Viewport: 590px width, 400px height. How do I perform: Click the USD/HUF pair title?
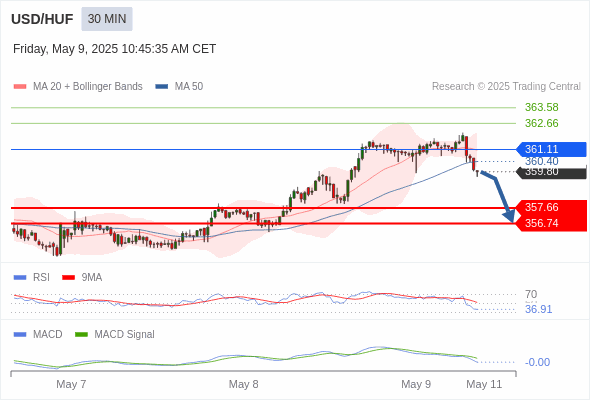point(42,19)
